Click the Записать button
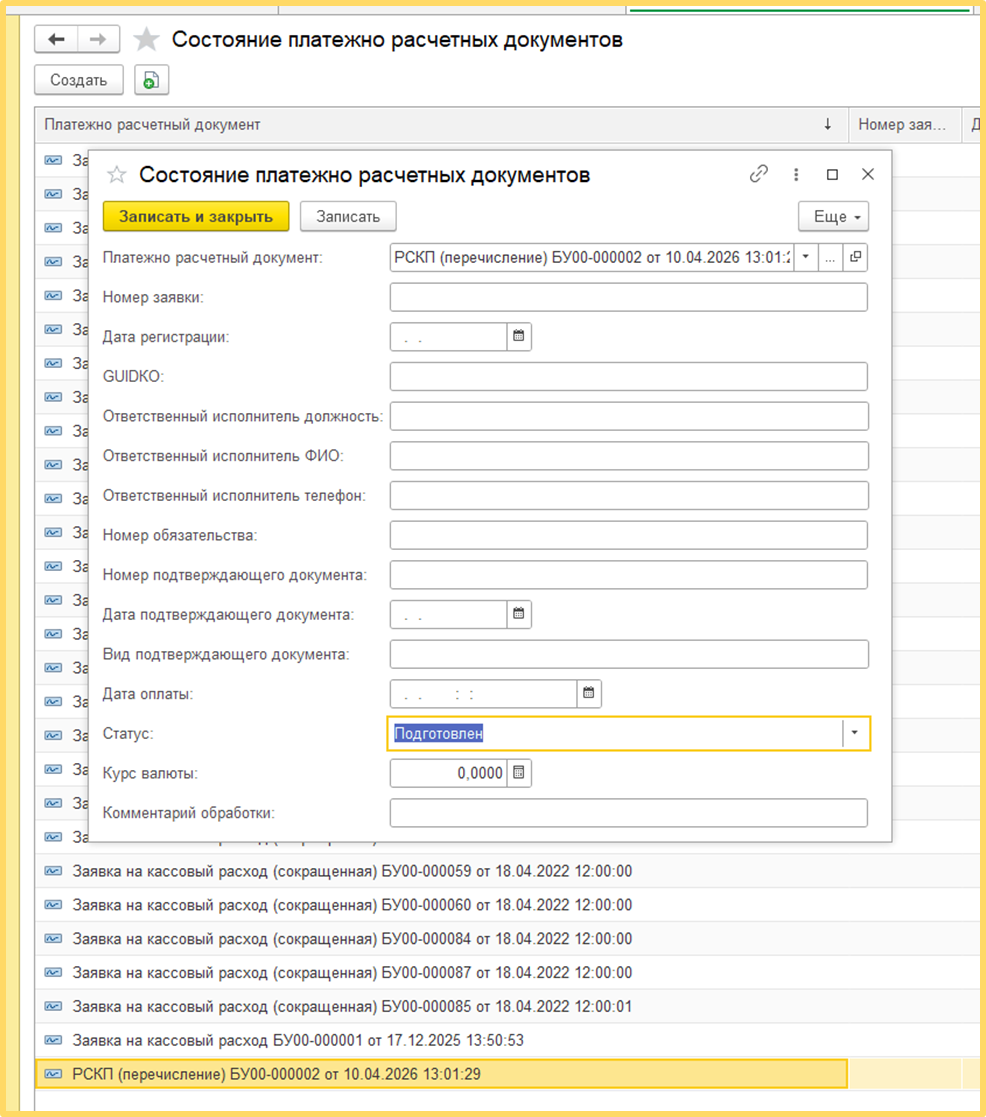This screenshot has height=1117, width=986. (348, 217)
